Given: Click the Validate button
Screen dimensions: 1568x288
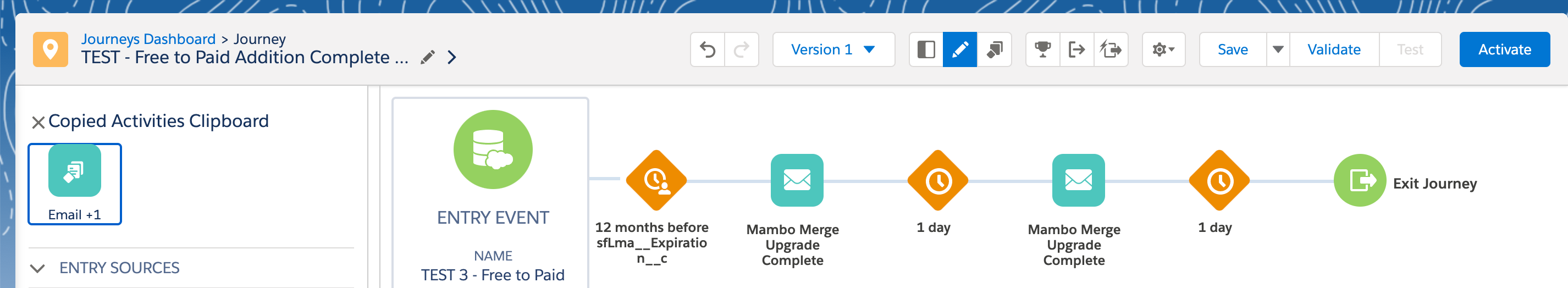Looking at the screenshot, I should [x=1334, y=49].
